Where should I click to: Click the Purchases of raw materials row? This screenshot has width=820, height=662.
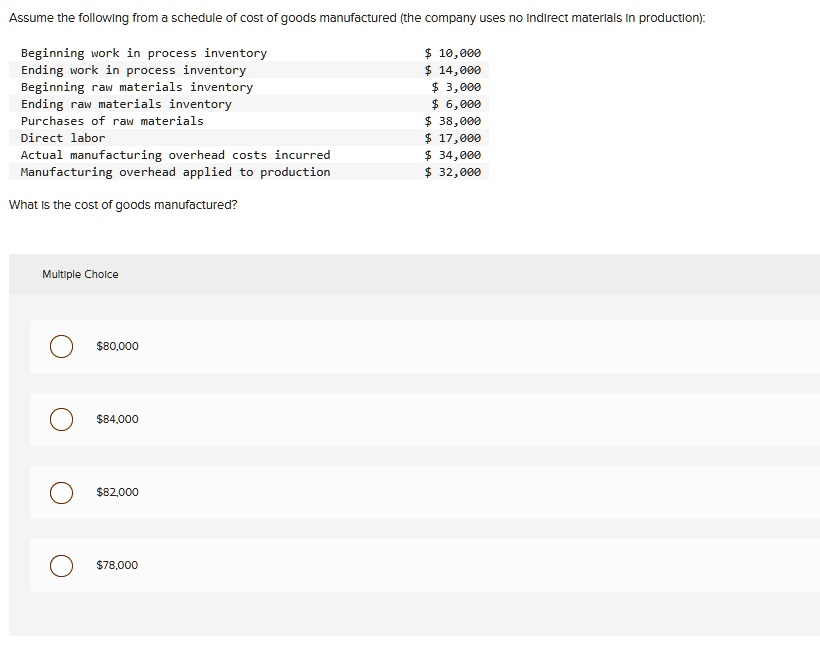coord(111,121)
